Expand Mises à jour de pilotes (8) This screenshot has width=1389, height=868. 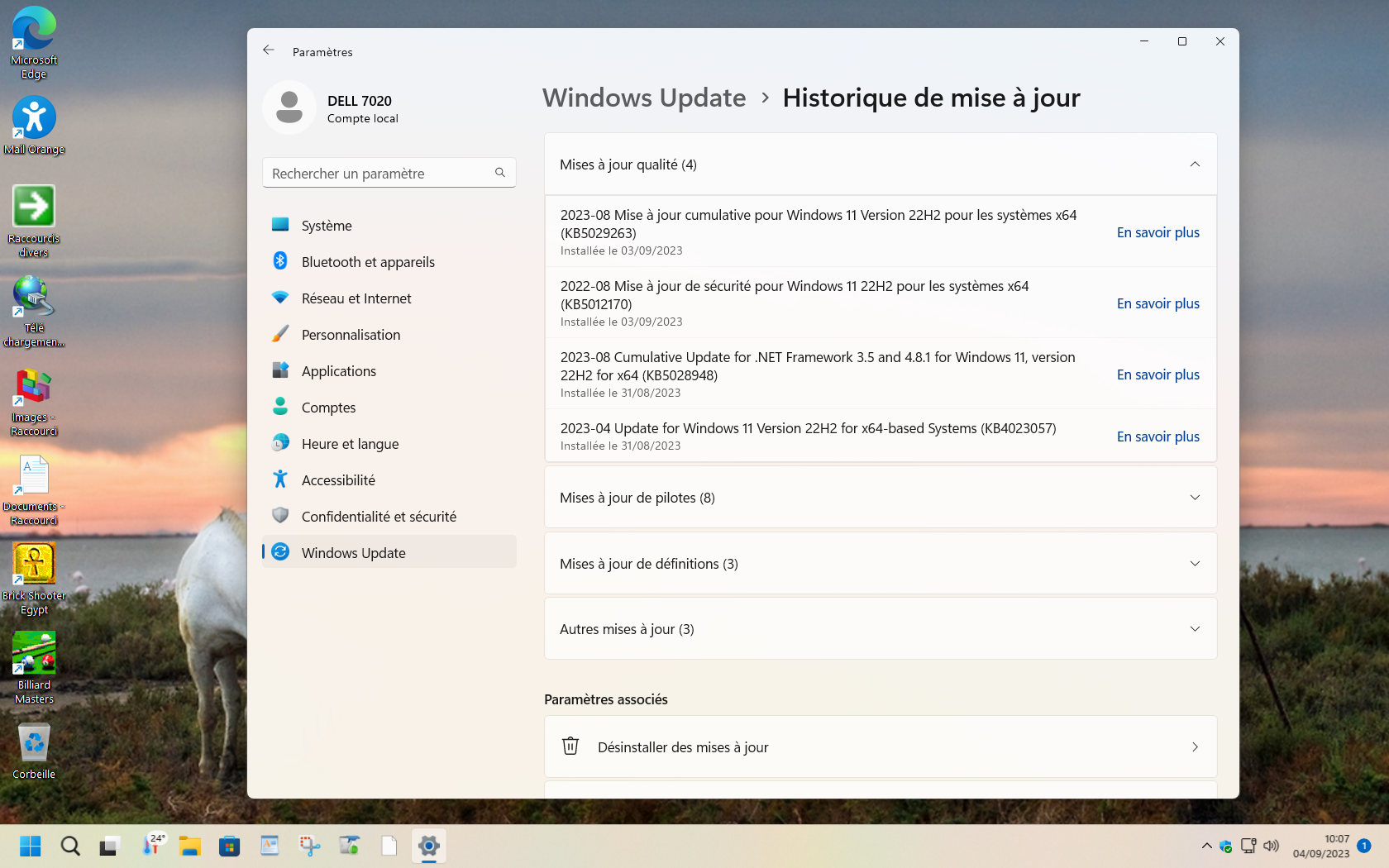point(881,498)
